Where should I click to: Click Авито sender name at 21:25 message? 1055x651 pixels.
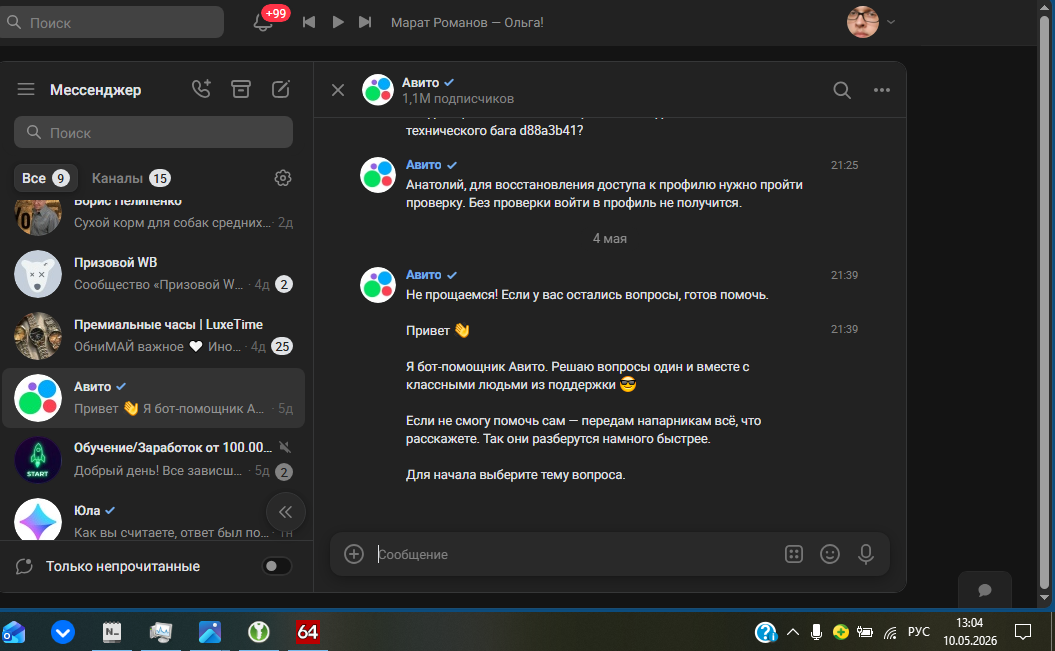(423, 165)
